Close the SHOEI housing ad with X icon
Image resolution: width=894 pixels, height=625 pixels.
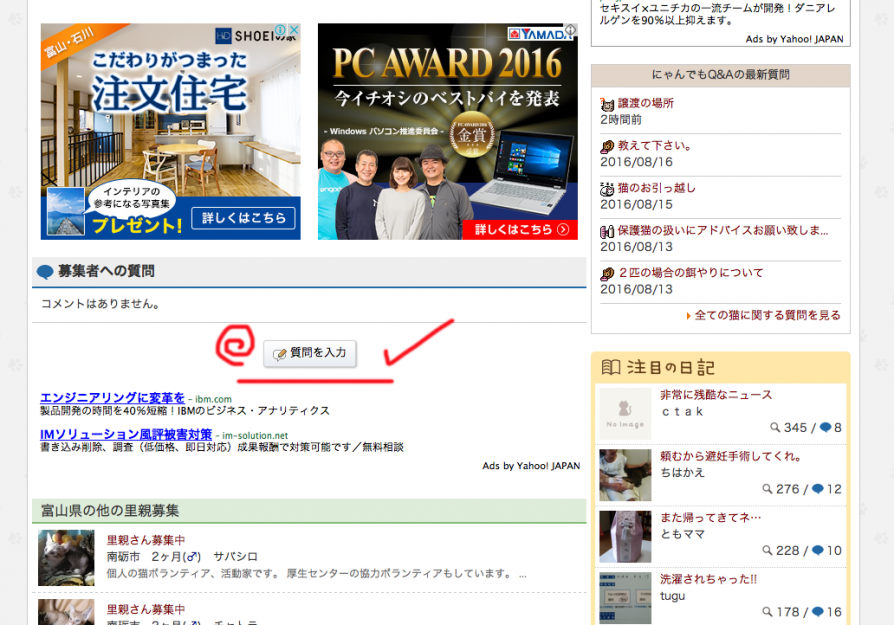[x=294, y=31]
